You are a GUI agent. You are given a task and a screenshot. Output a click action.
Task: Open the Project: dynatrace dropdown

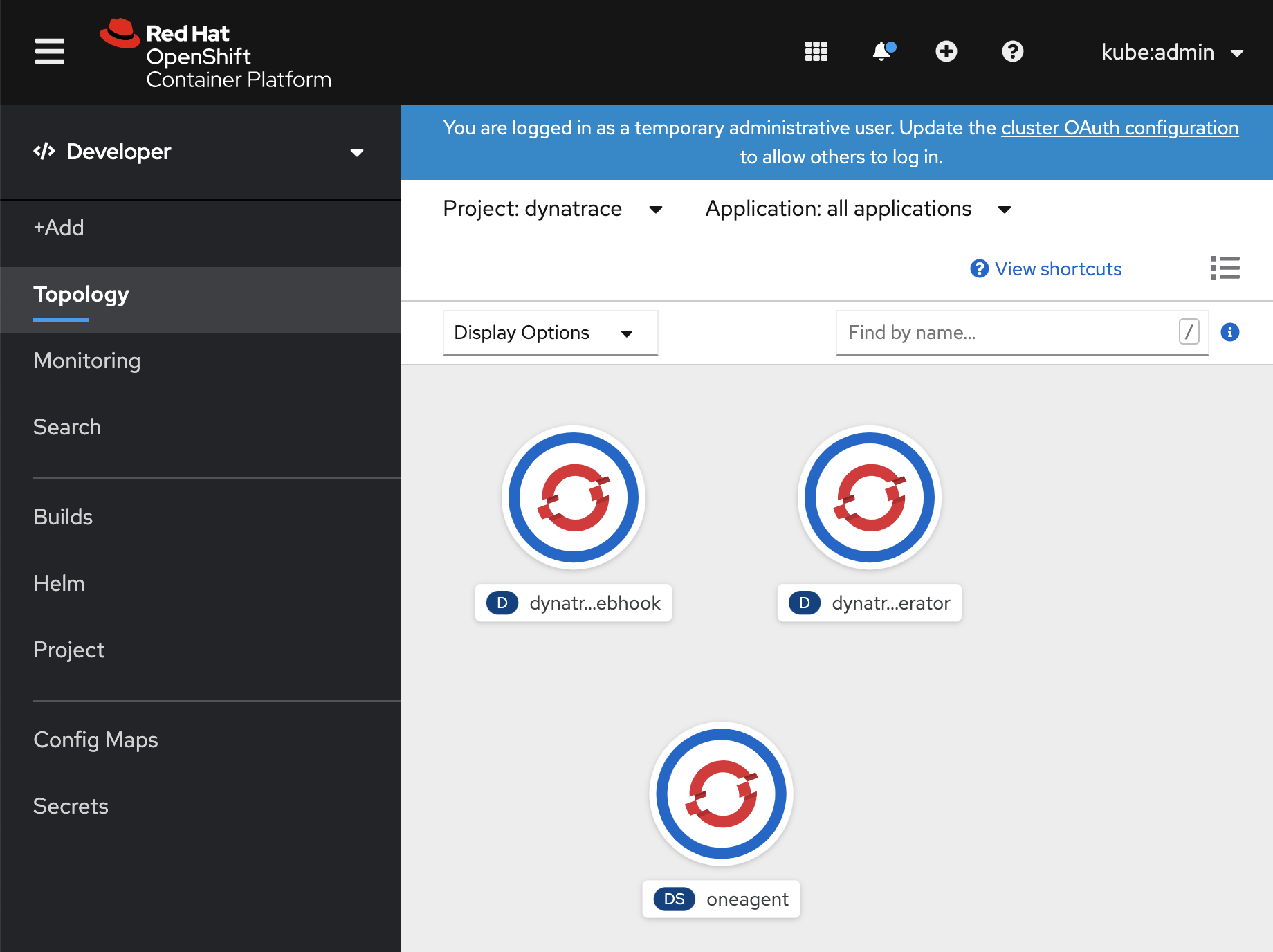552,209
